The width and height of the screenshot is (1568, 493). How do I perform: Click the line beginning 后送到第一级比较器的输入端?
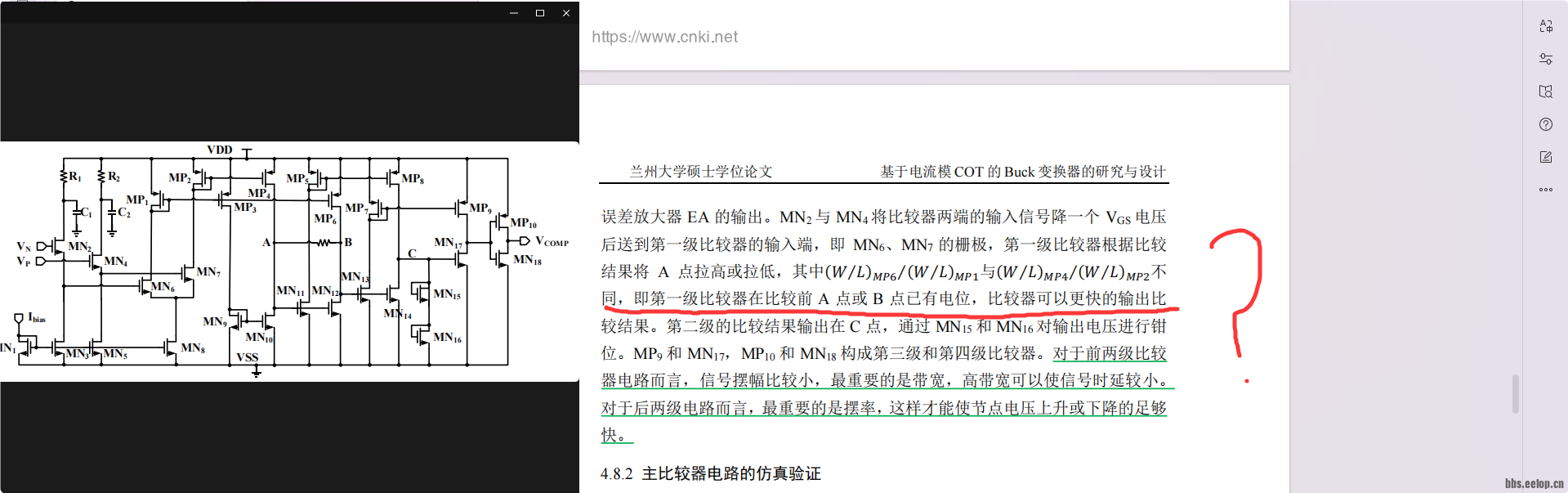click(884, 244)
